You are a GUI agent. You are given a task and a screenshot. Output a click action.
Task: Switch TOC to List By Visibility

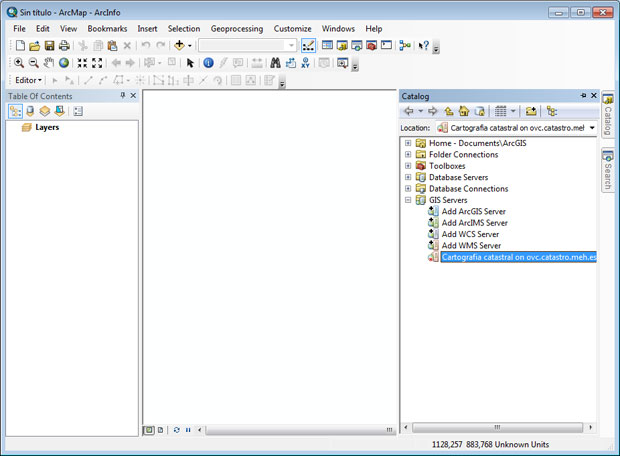click(x=45, y=112)
